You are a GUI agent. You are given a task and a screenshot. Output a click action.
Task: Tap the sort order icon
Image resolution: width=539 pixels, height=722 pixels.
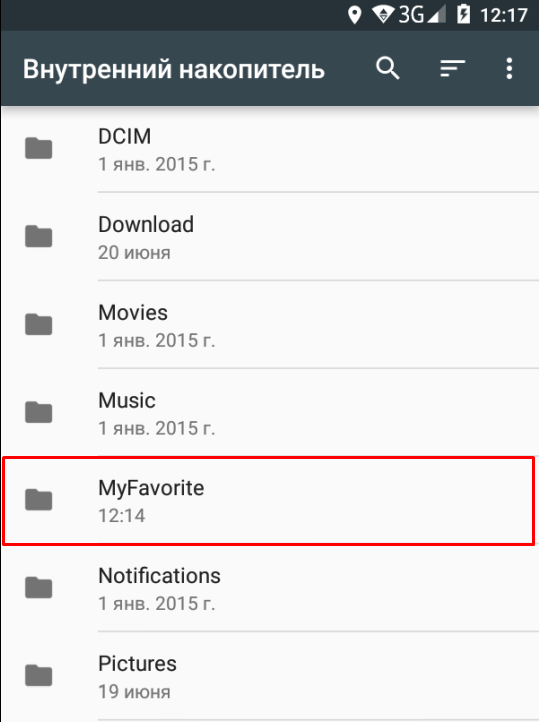[452, 69]
